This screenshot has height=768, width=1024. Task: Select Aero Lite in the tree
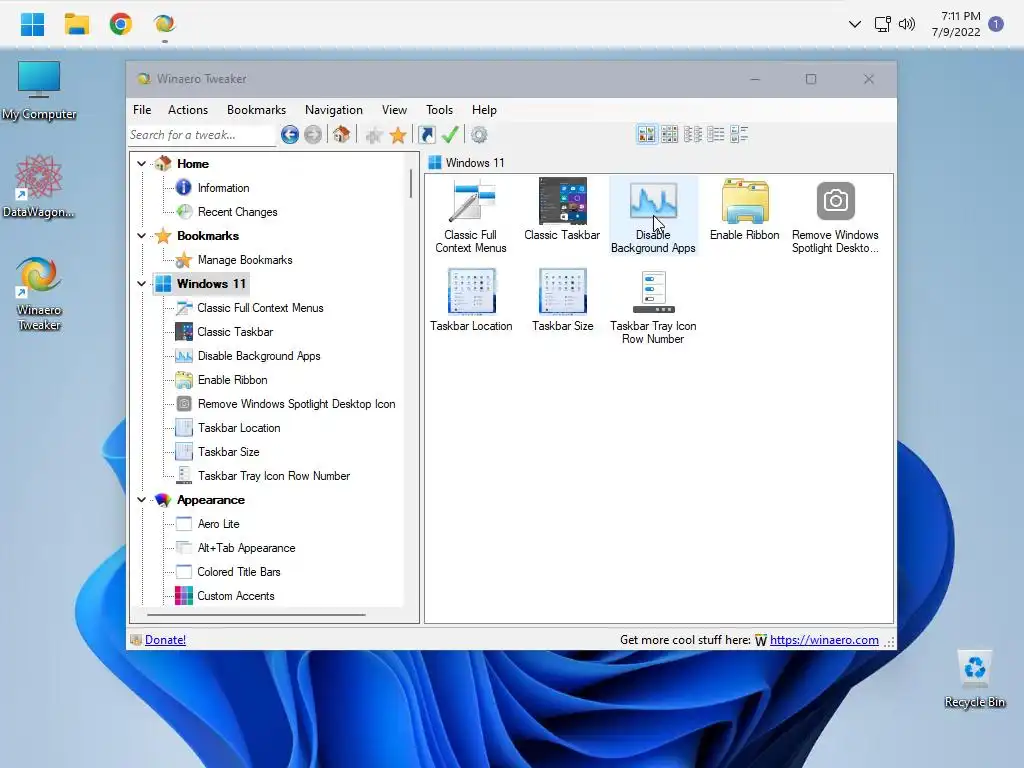(218, 524)
